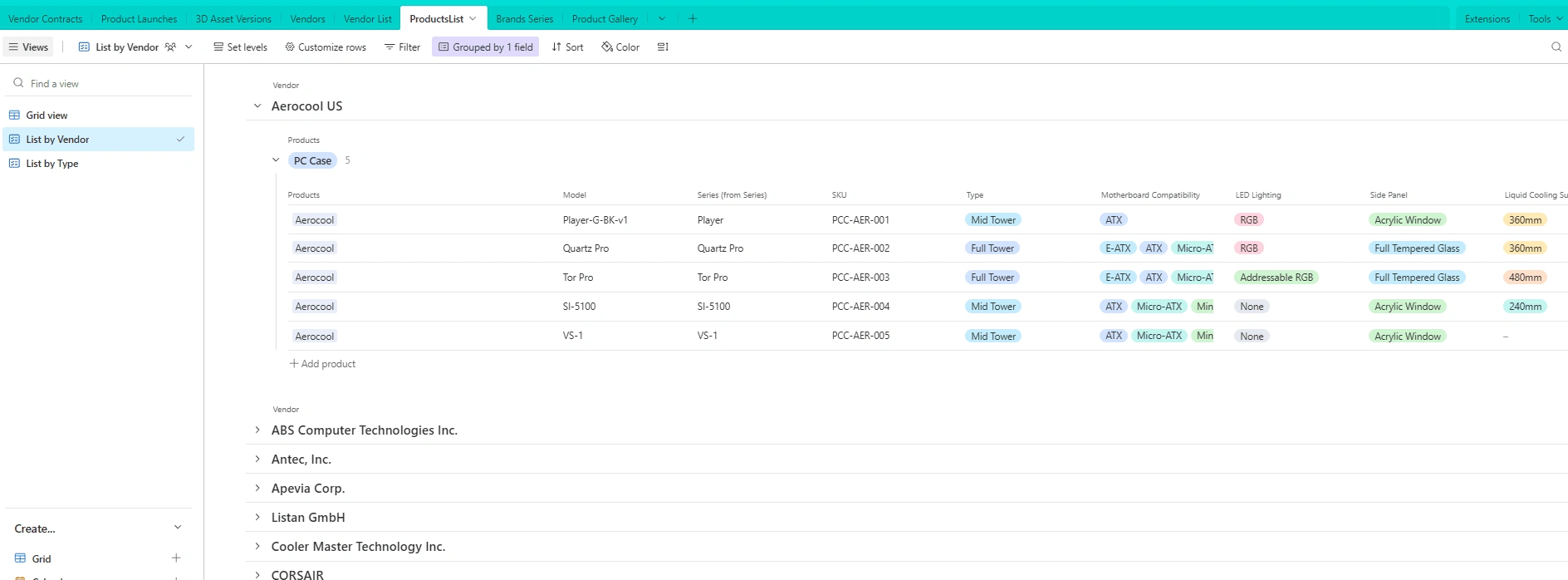
Task: Expand Cooler Master Technology Inc. group
Action: (257, 547)
